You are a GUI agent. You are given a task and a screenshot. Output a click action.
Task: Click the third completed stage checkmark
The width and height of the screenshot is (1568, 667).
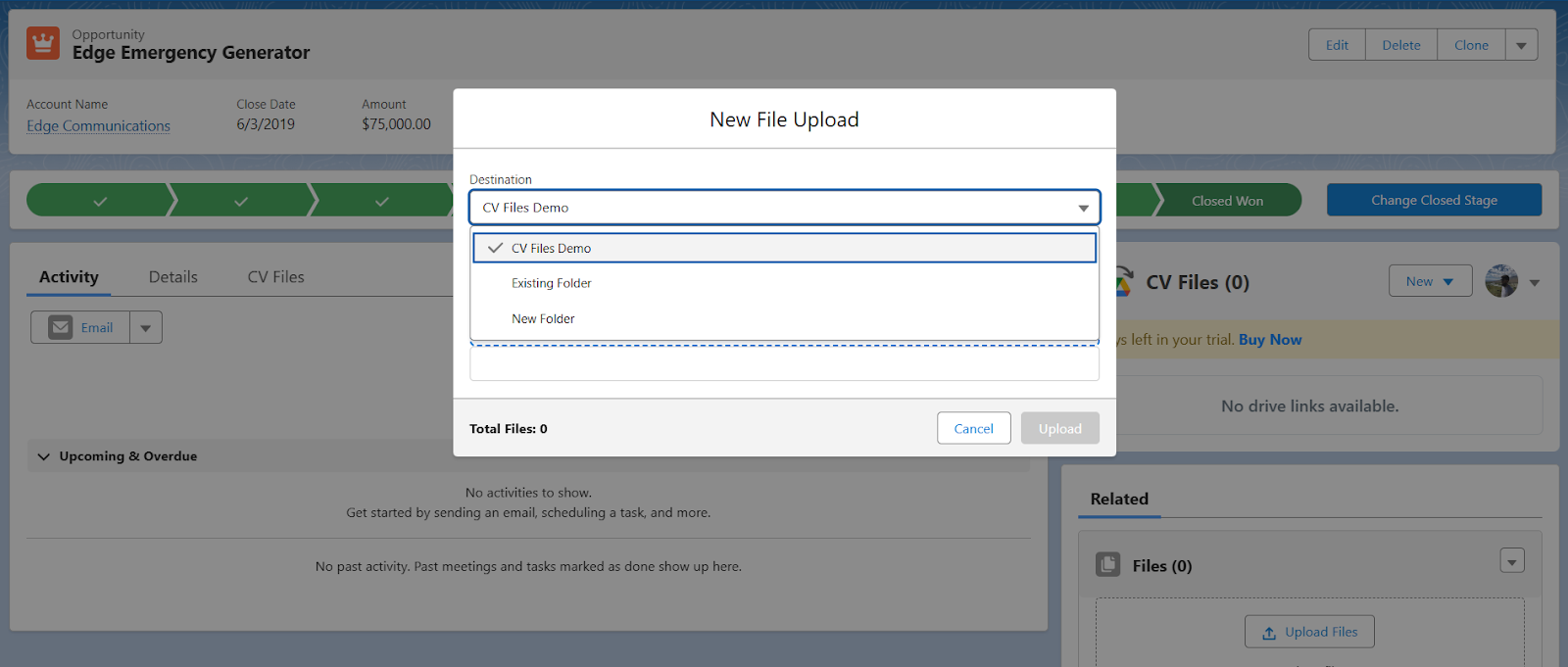point(382,201)
